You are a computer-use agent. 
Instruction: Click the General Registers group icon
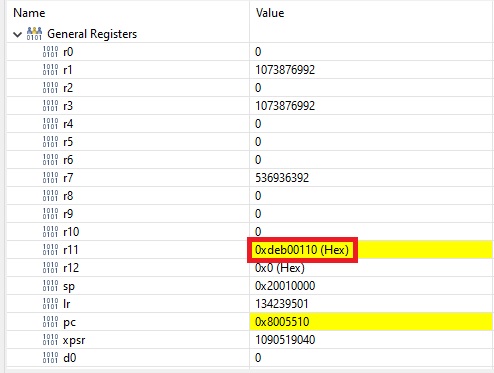click(34, 34)
